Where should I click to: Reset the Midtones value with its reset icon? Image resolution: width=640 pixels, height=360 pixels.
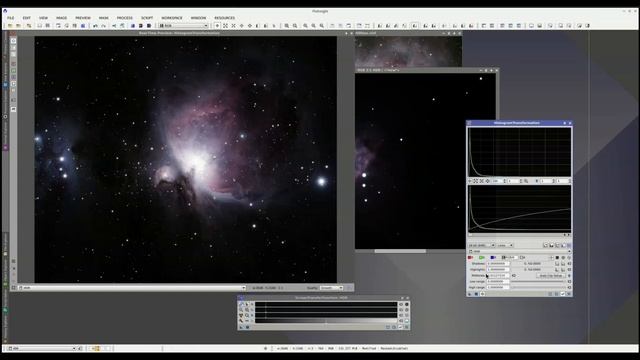tap(569, 276)
